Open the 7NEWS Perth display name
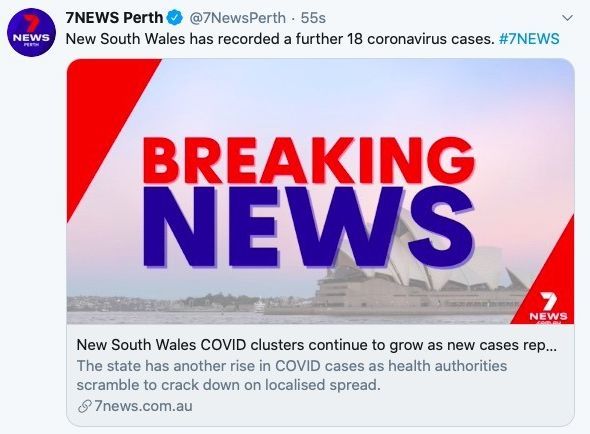The image size is (590, 434). coord(114,18)
